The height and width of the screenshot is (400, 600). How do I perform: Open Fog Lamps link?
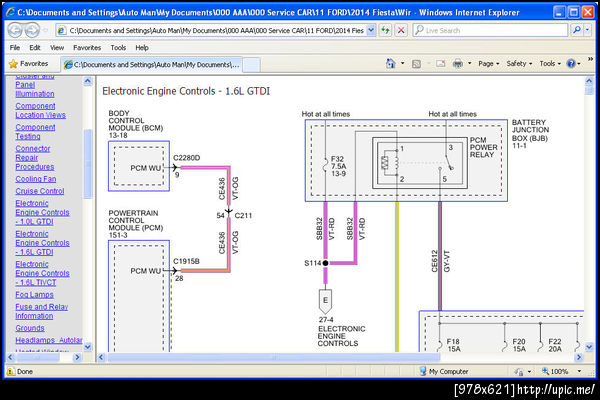click(x=34, y=295)
